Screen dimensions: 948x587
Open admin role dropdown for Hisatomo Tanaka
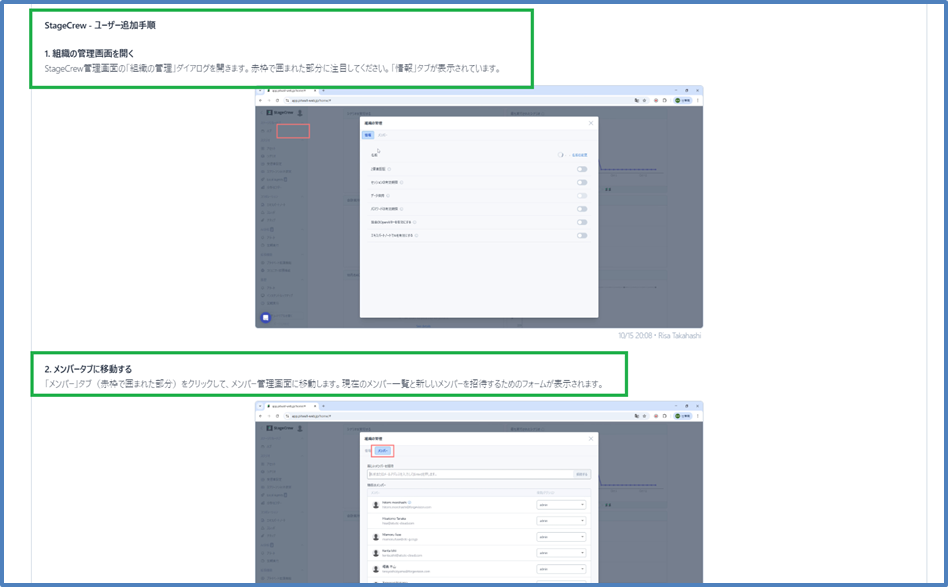click(x=561, y=521)
